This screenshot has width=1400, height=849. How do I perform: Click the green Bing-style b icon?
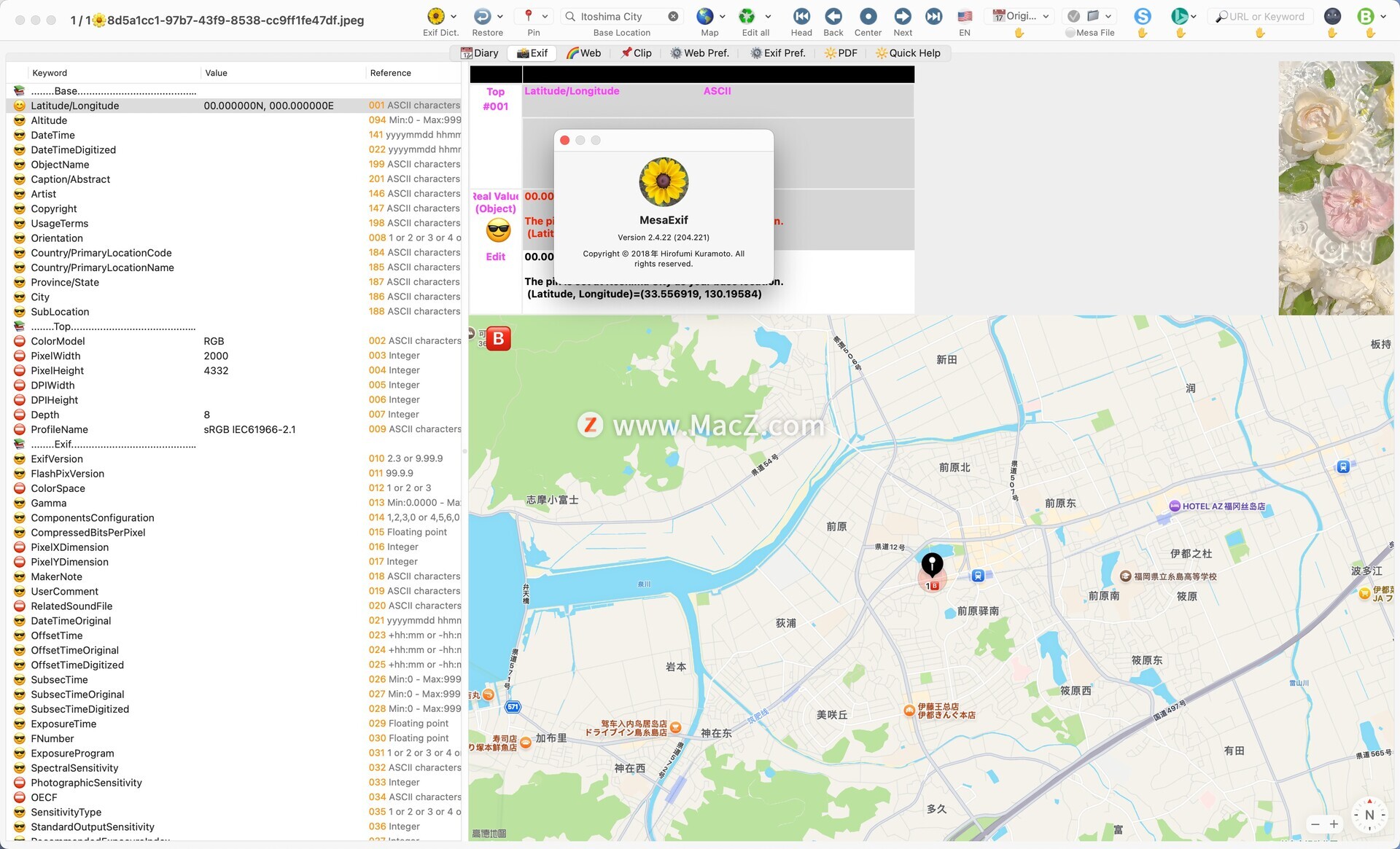pos(1178,16)
